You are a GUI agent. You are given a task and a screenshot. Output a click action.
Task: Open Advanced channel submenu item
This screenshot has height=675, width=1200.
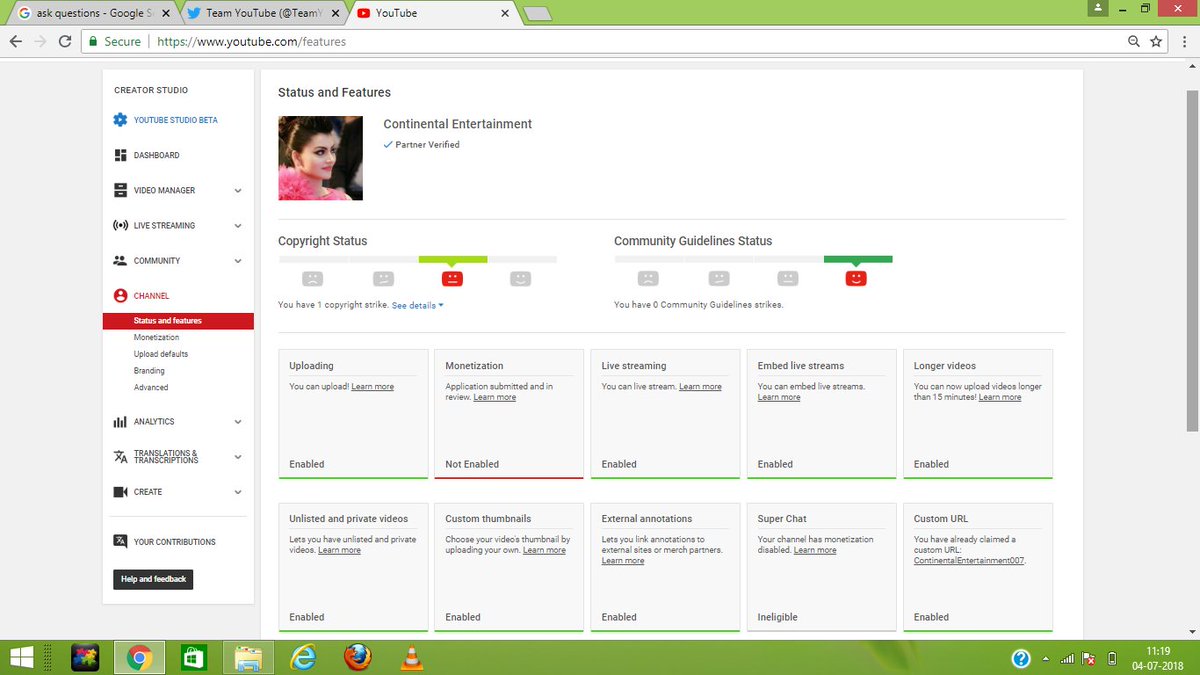coord(151,387)
